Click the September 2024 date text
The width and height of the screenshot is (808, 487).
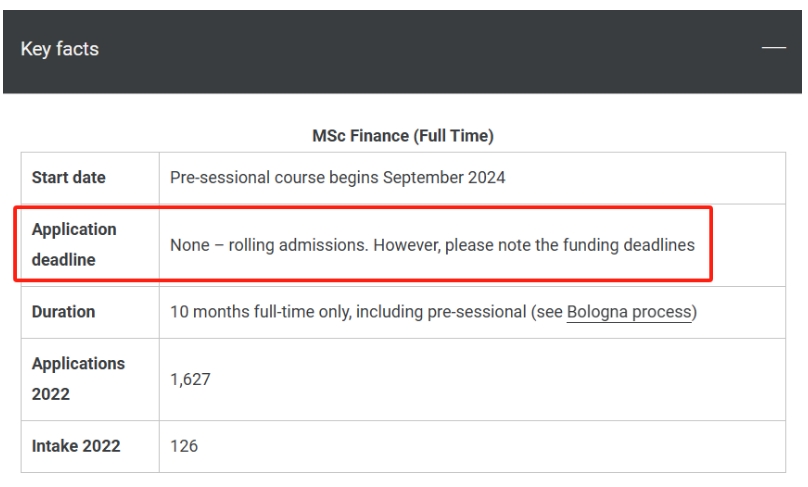click(444, 177)
